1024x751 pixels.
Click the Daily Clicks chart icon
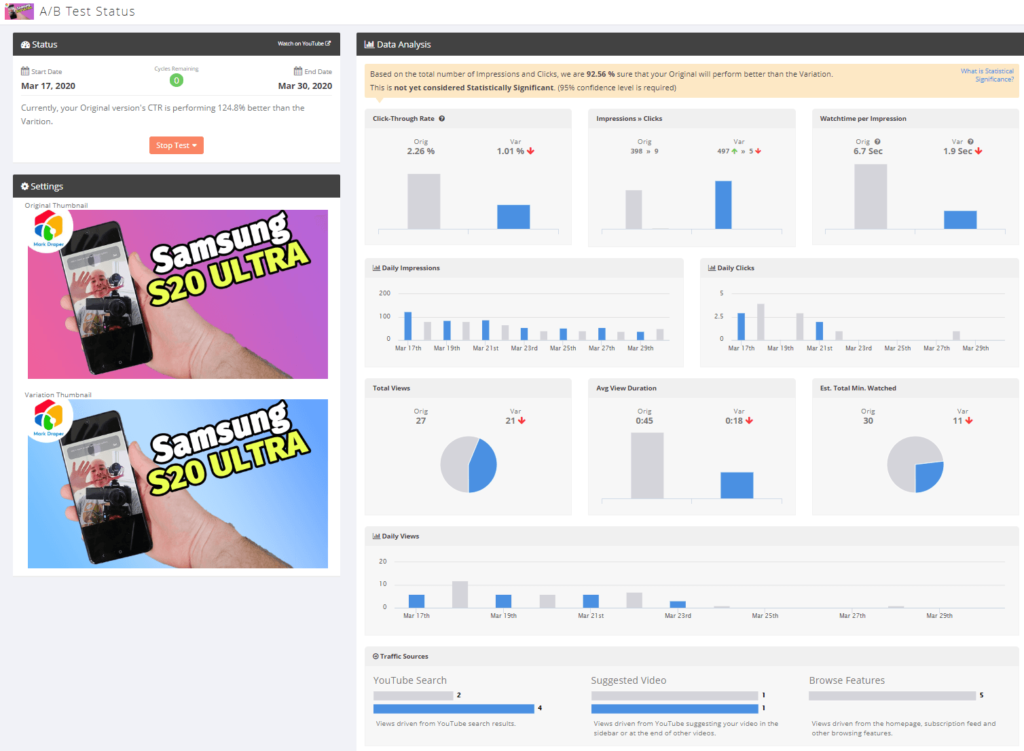[712, 268]
